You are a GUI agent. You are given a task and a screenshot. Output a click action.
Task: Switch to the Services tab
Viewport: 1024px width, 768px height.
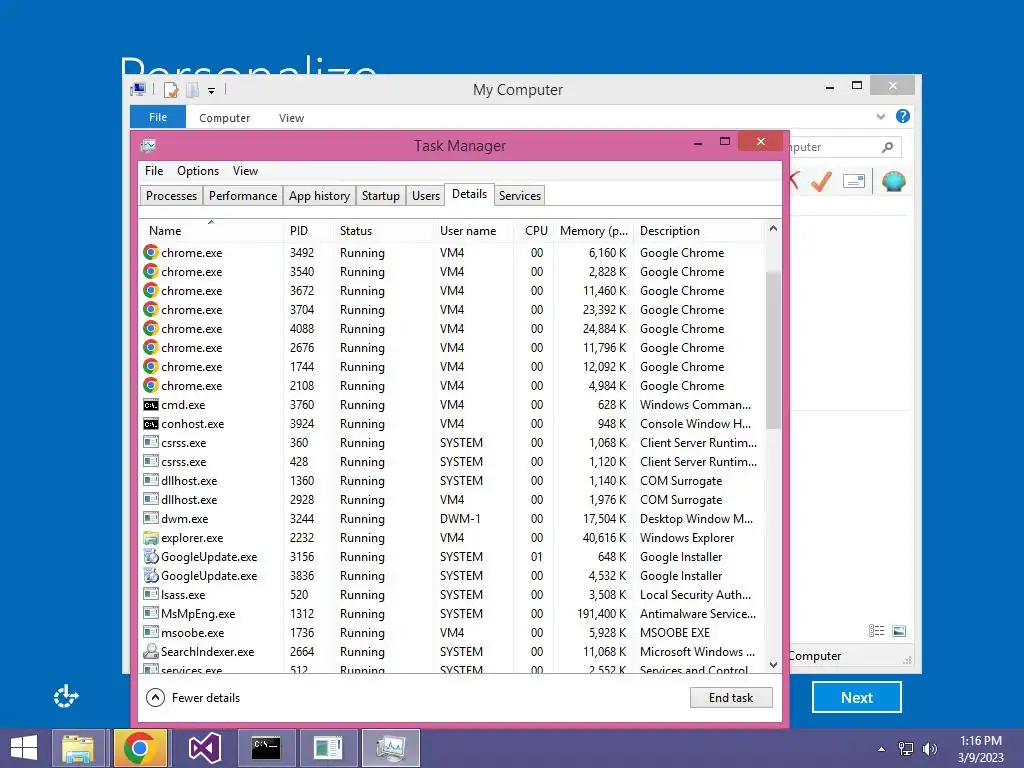click(520, 196)
